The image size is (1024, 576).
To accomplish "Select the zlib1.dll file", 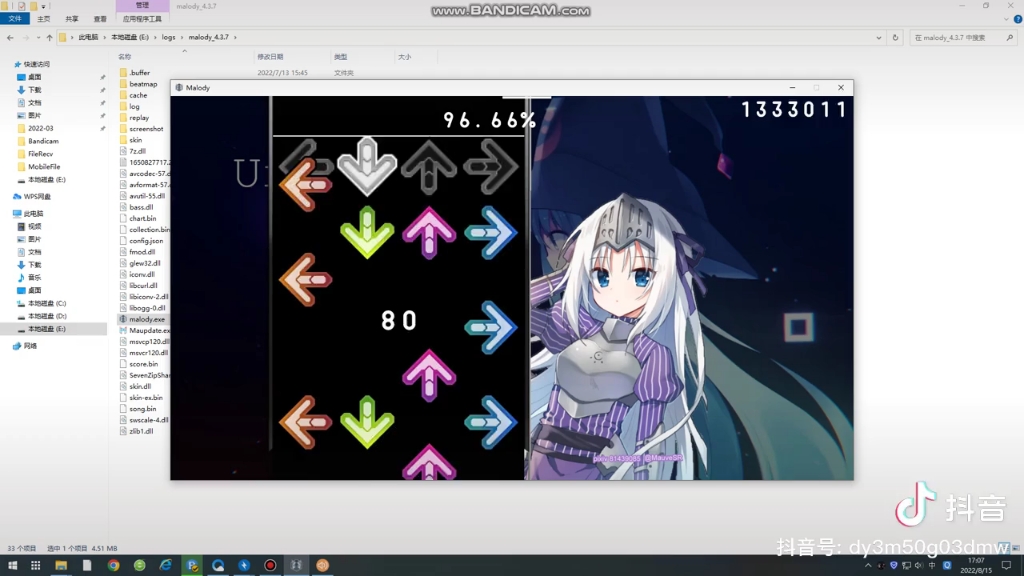I will [141, 431].
